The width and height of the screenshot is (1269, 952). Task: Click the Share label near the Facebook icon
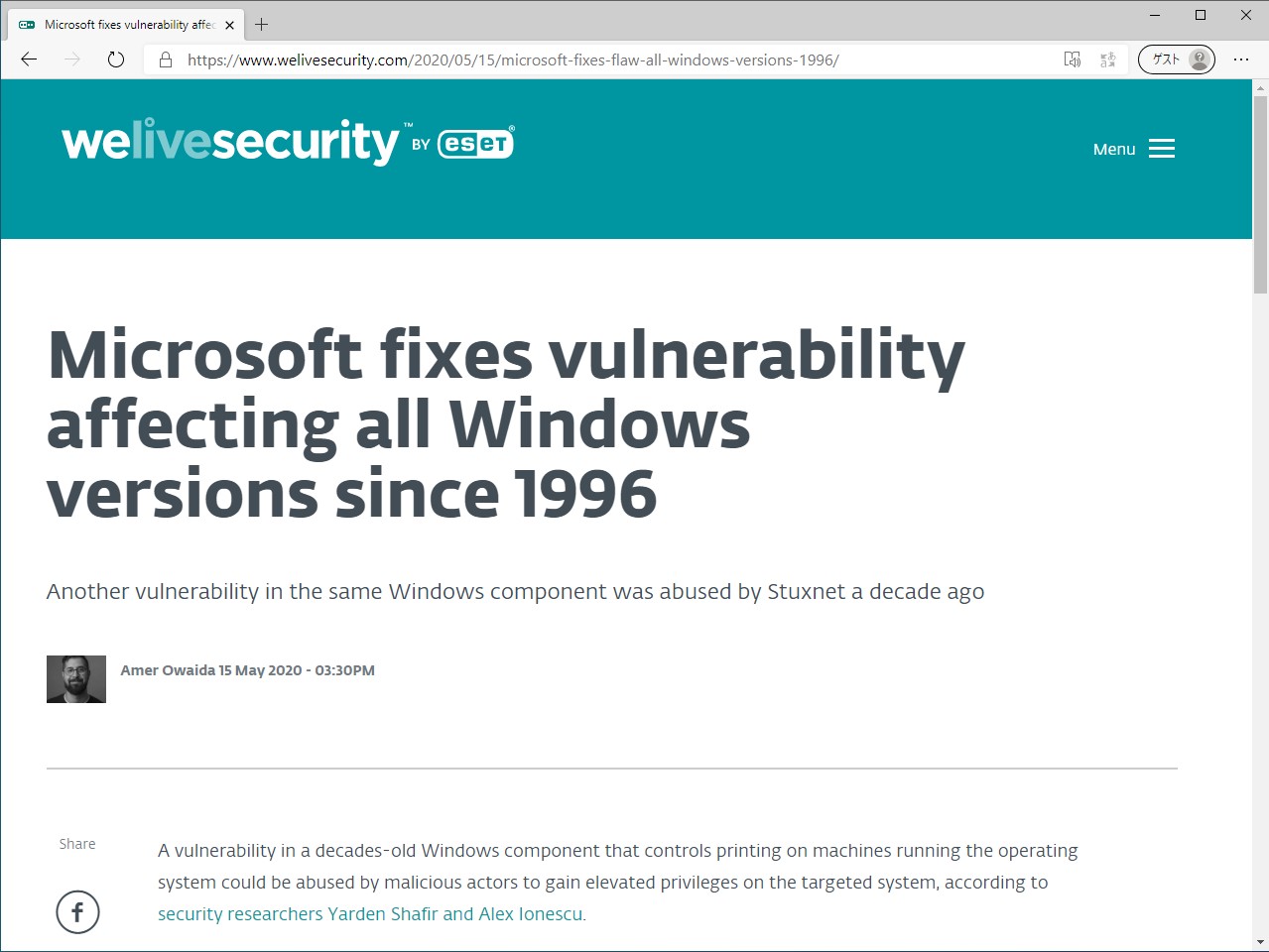pyautogui.click(x=77, y=843)
